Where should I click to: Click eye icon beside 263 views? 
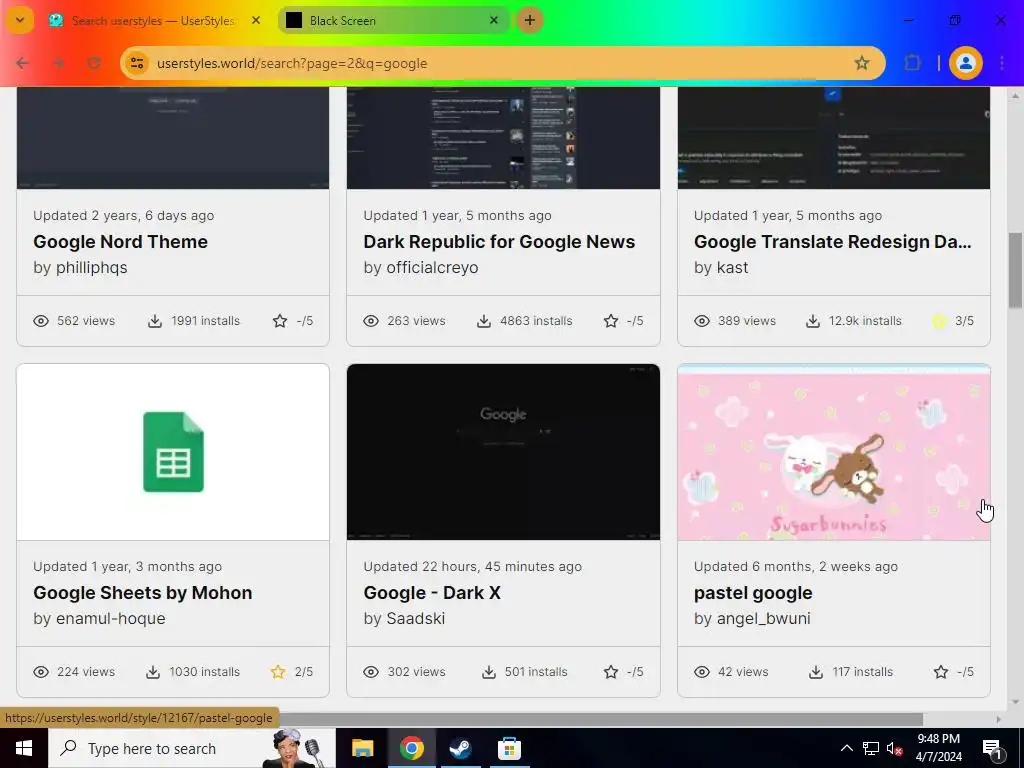pyautogui.click(x=371, y=321)
